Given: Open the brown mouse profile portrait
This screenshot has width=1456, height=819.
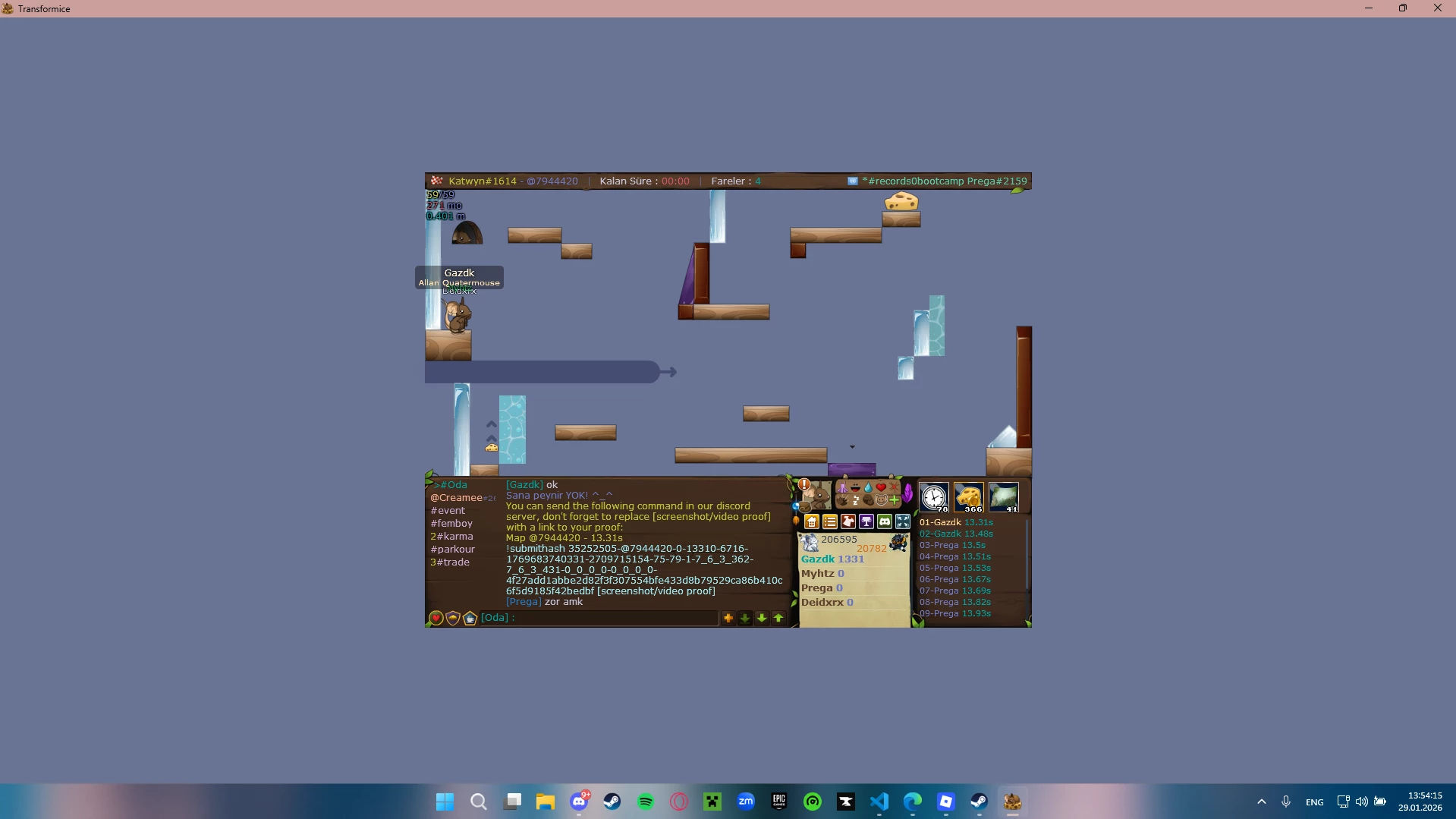Looking at the screenshot, I should click(x=816, y=496).
